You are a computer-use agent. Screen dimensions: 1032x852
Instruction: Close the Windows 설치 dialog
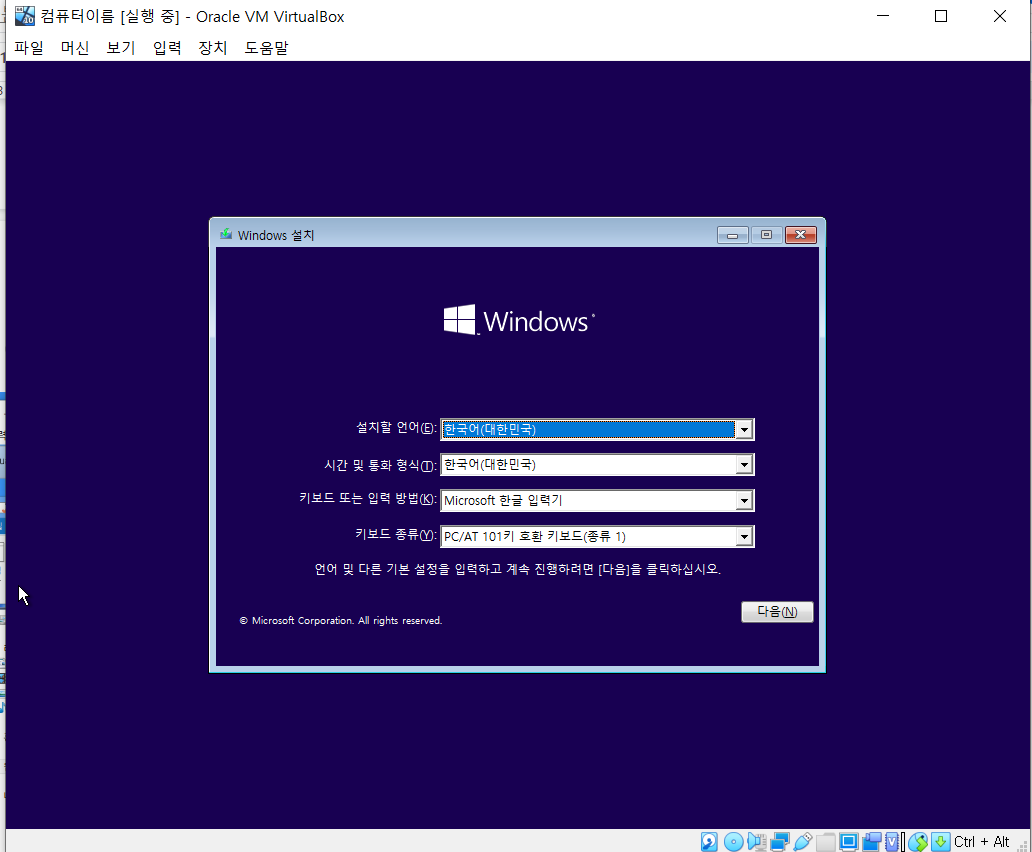[x=800, y=235]
